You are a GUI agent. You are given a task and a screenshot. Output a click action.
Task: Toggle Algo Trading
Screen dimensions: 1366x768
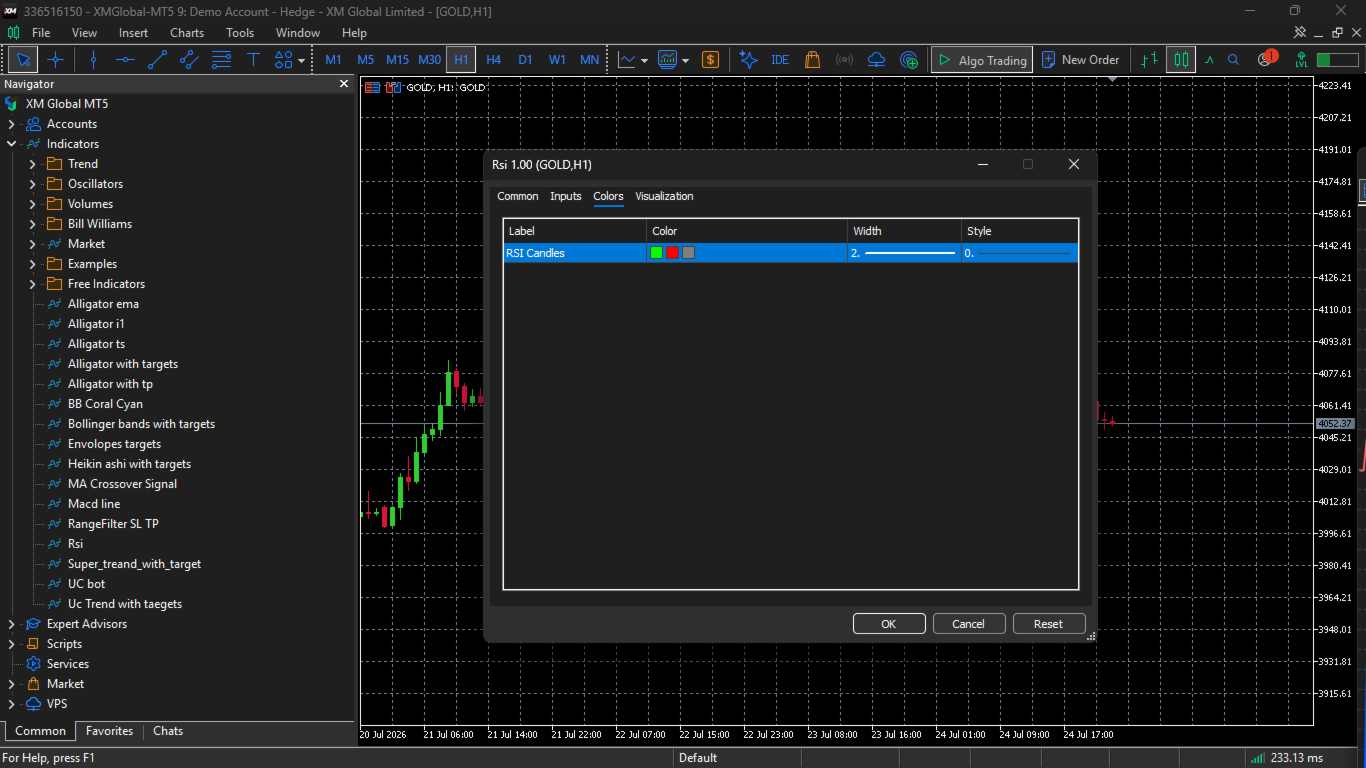click(x=982, y=60)
